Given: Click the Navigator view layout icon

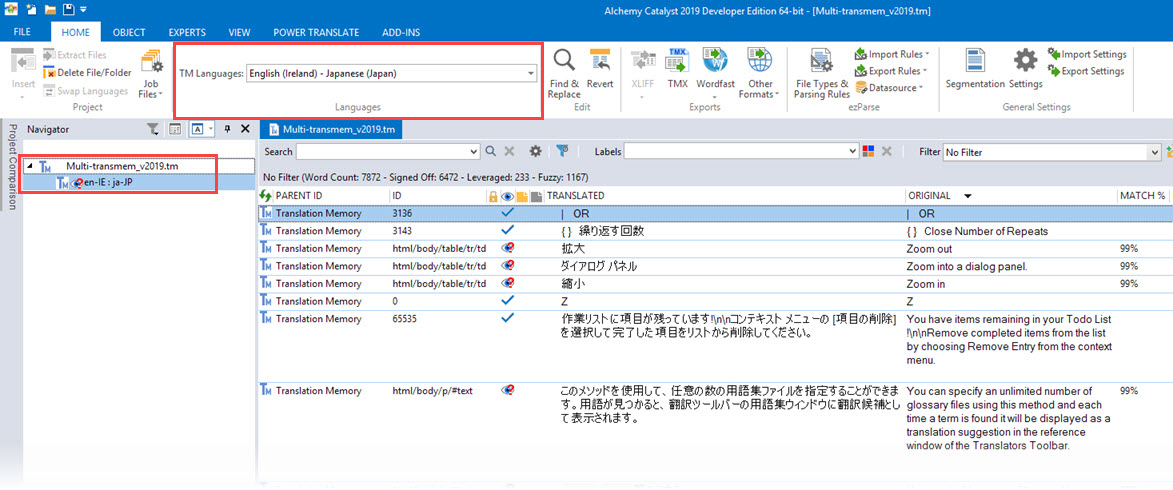Looking at the screenshot, I should tap(174, 129).
